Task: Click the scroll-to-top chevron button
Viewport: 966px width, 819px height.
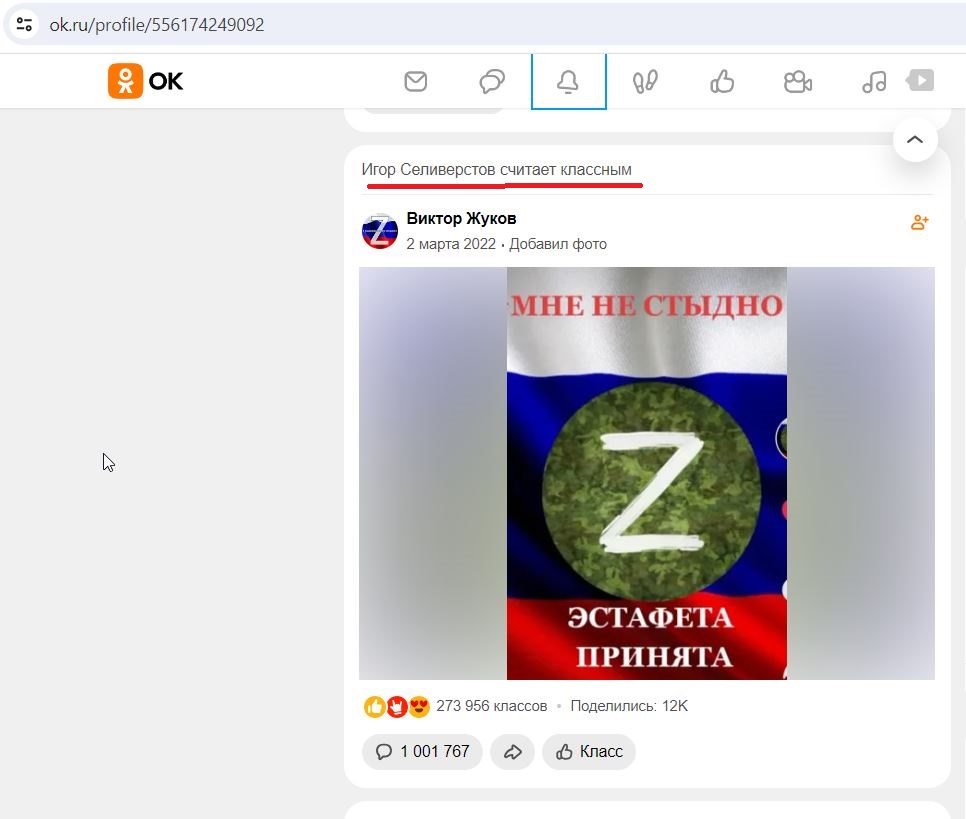Action: 915,139
